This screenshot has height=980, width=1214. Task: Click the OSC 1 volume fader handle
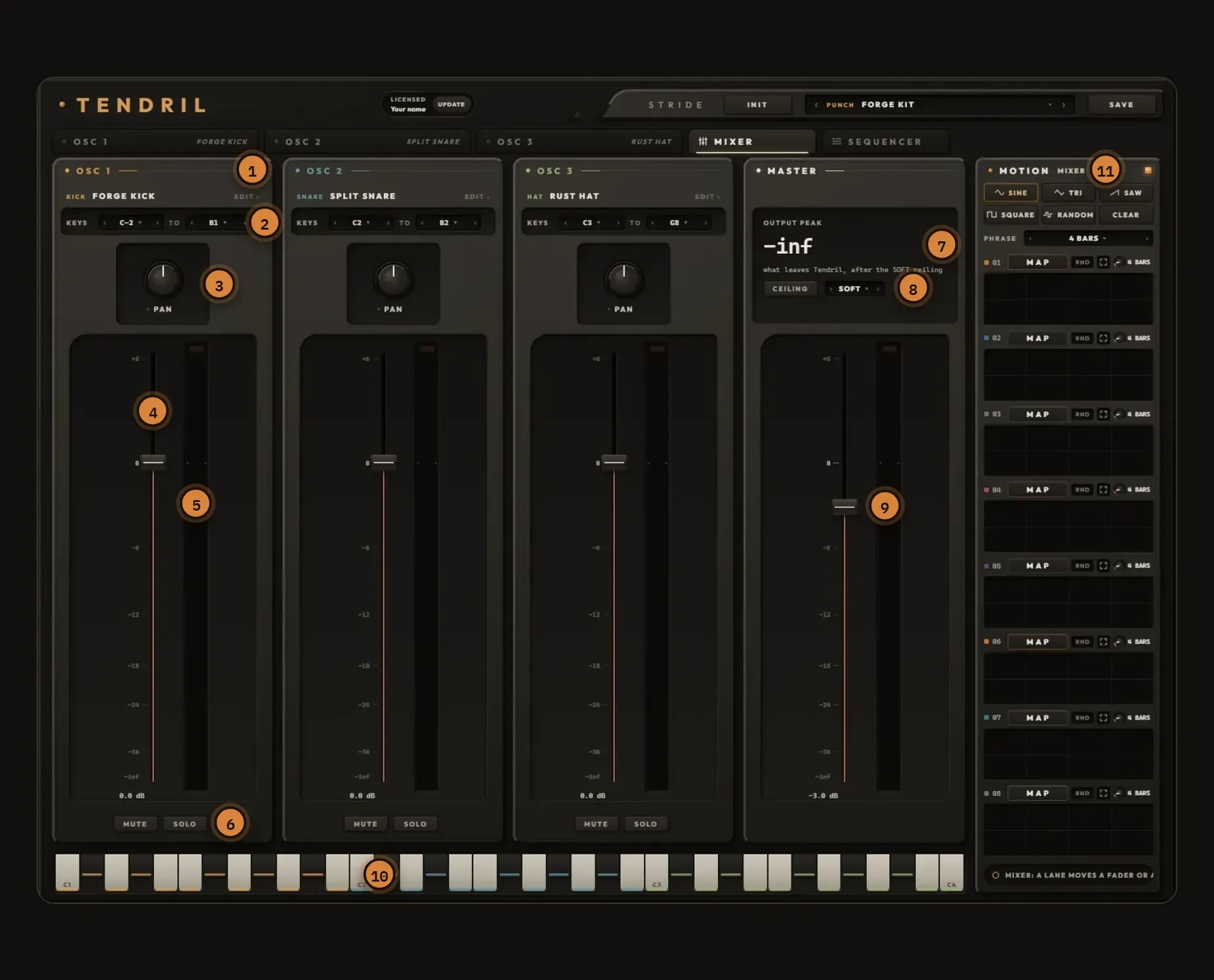[153, 462]
